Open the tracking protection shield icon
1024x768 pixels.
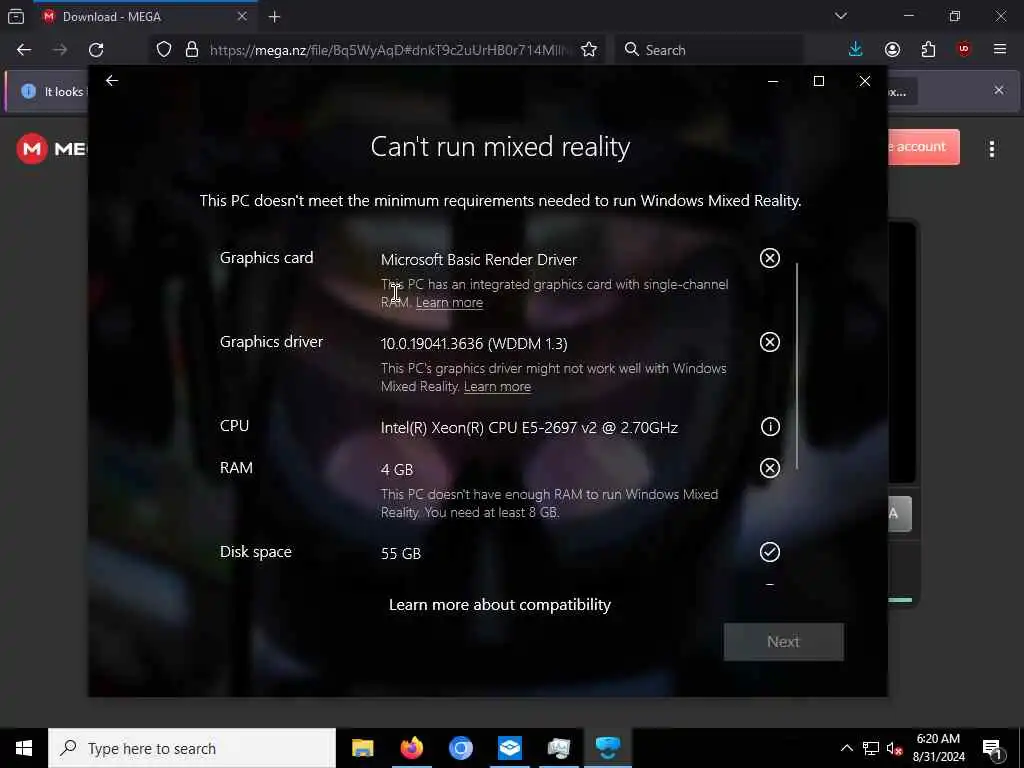(164, 50)
